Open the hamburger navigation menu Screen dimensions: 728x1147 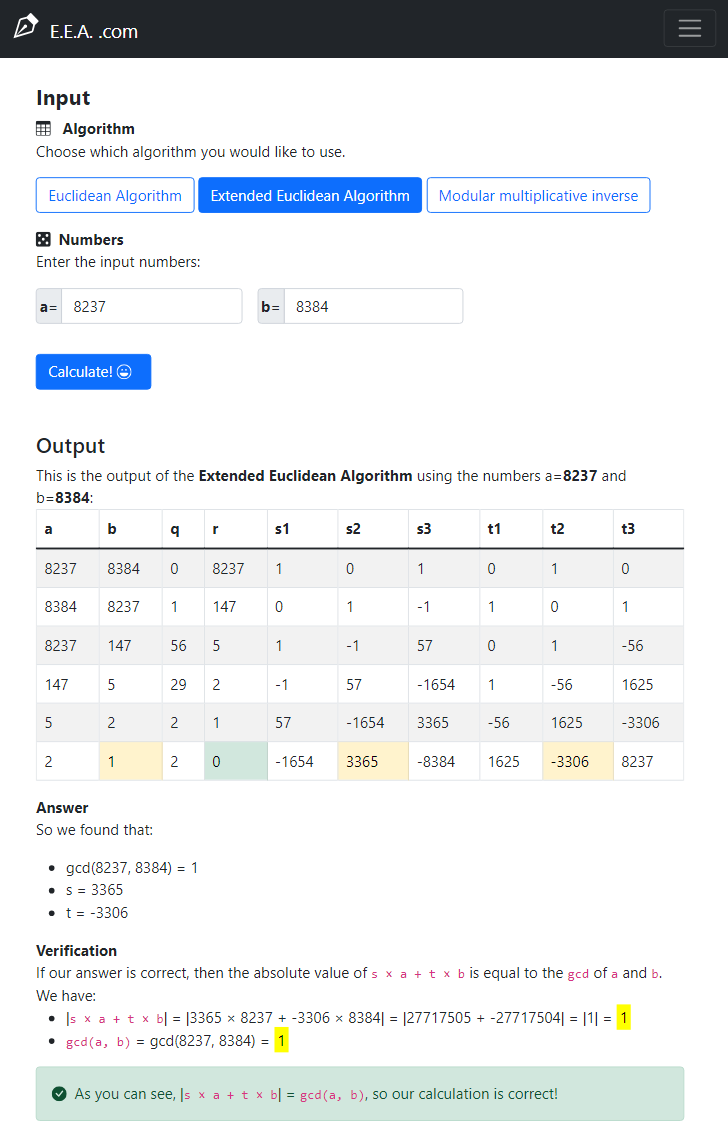[x=689, y=28]
